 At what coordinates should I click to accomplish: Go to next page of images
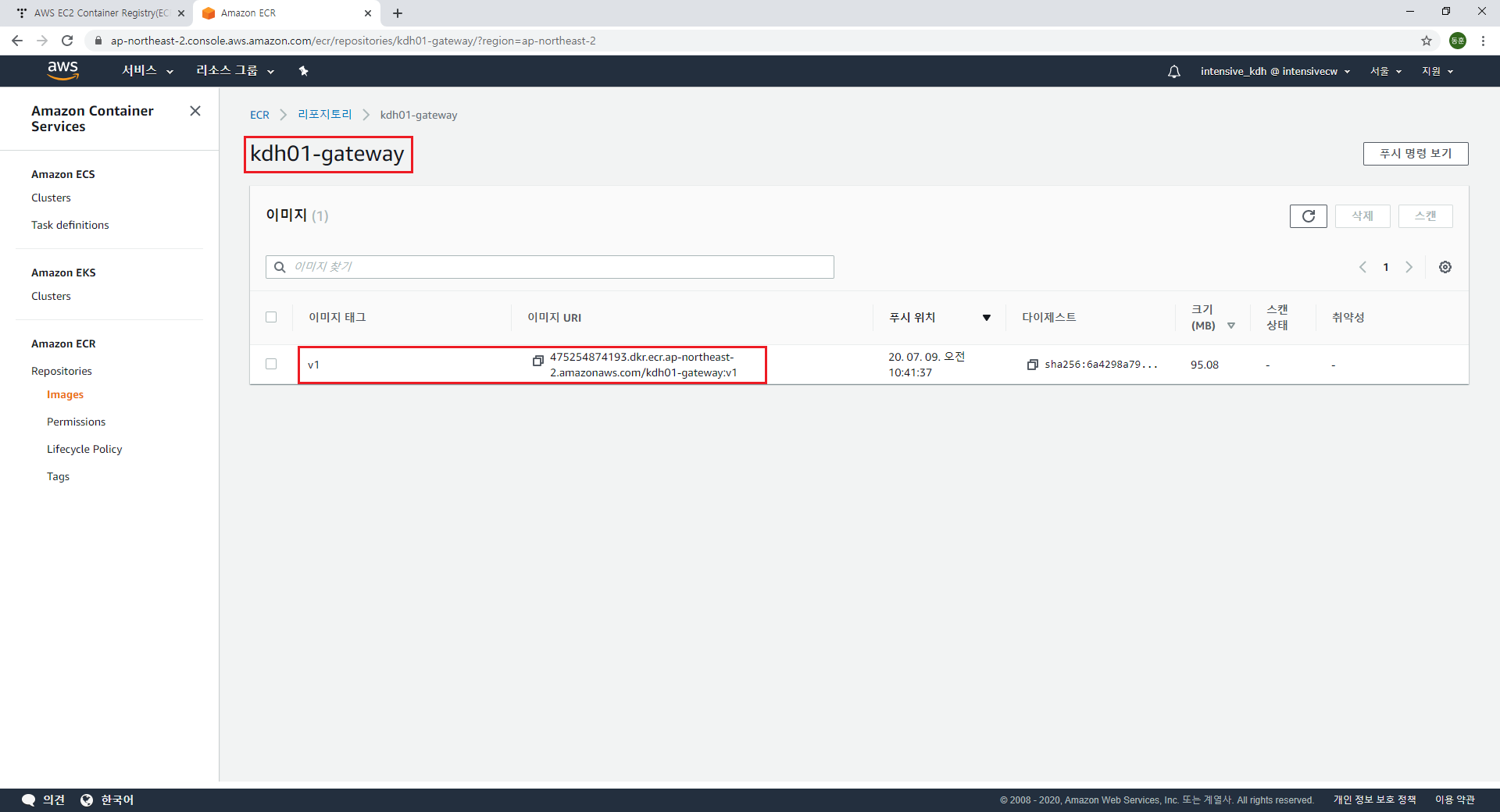tap(1409, 267)
